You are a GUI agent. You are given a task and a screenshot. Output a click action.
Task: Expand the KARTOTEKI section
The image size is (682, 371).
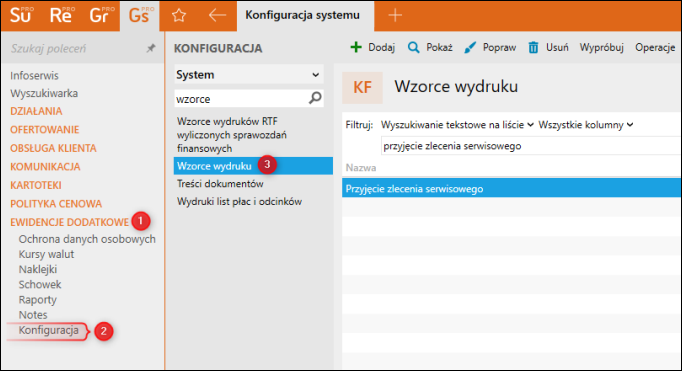pyautogui.click(x=36, y=185)
